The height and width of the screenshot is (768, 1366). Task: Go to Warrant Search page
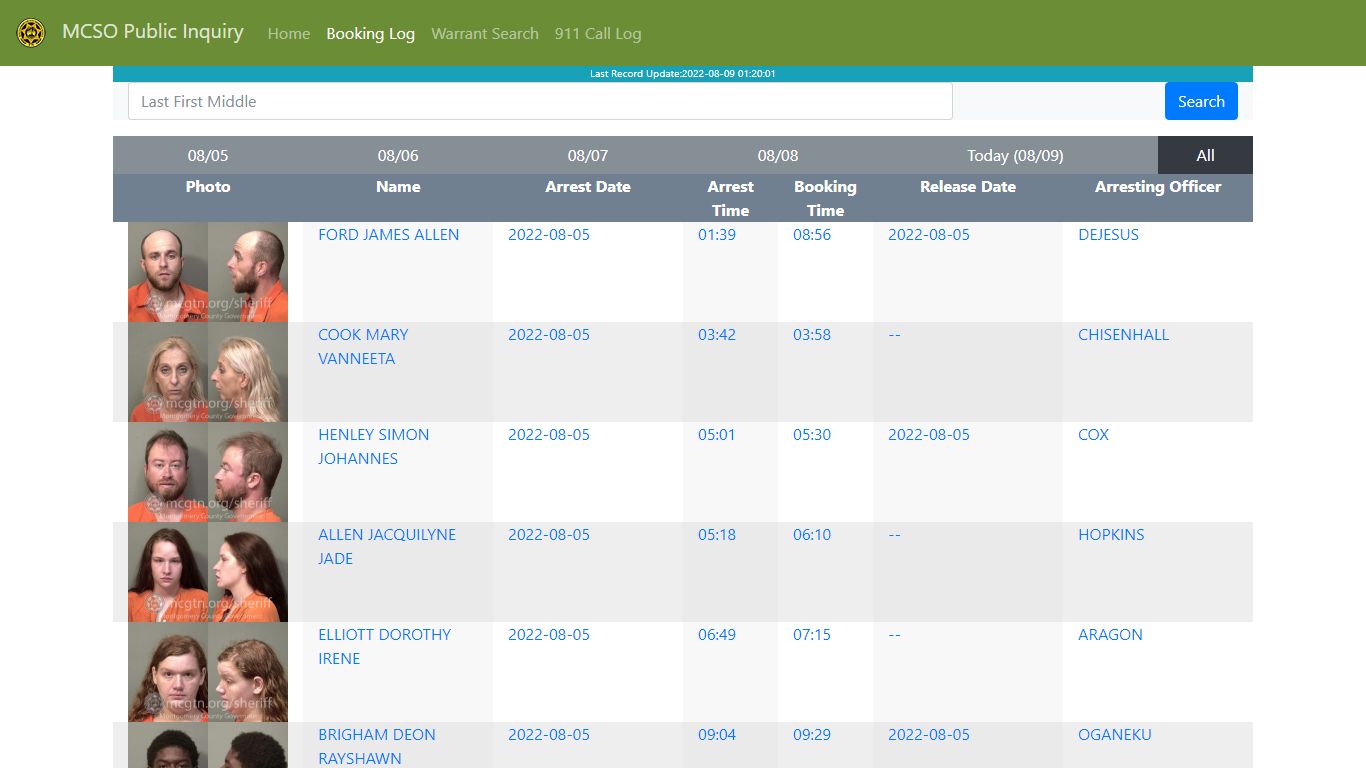(485, 33)
